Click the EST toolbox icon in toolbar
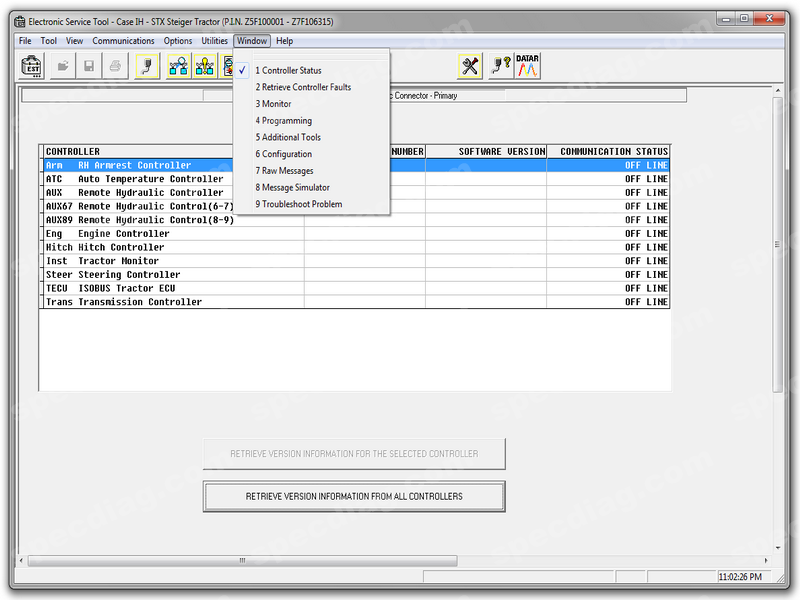Screen dimensions: 800x600 [32, 66]
